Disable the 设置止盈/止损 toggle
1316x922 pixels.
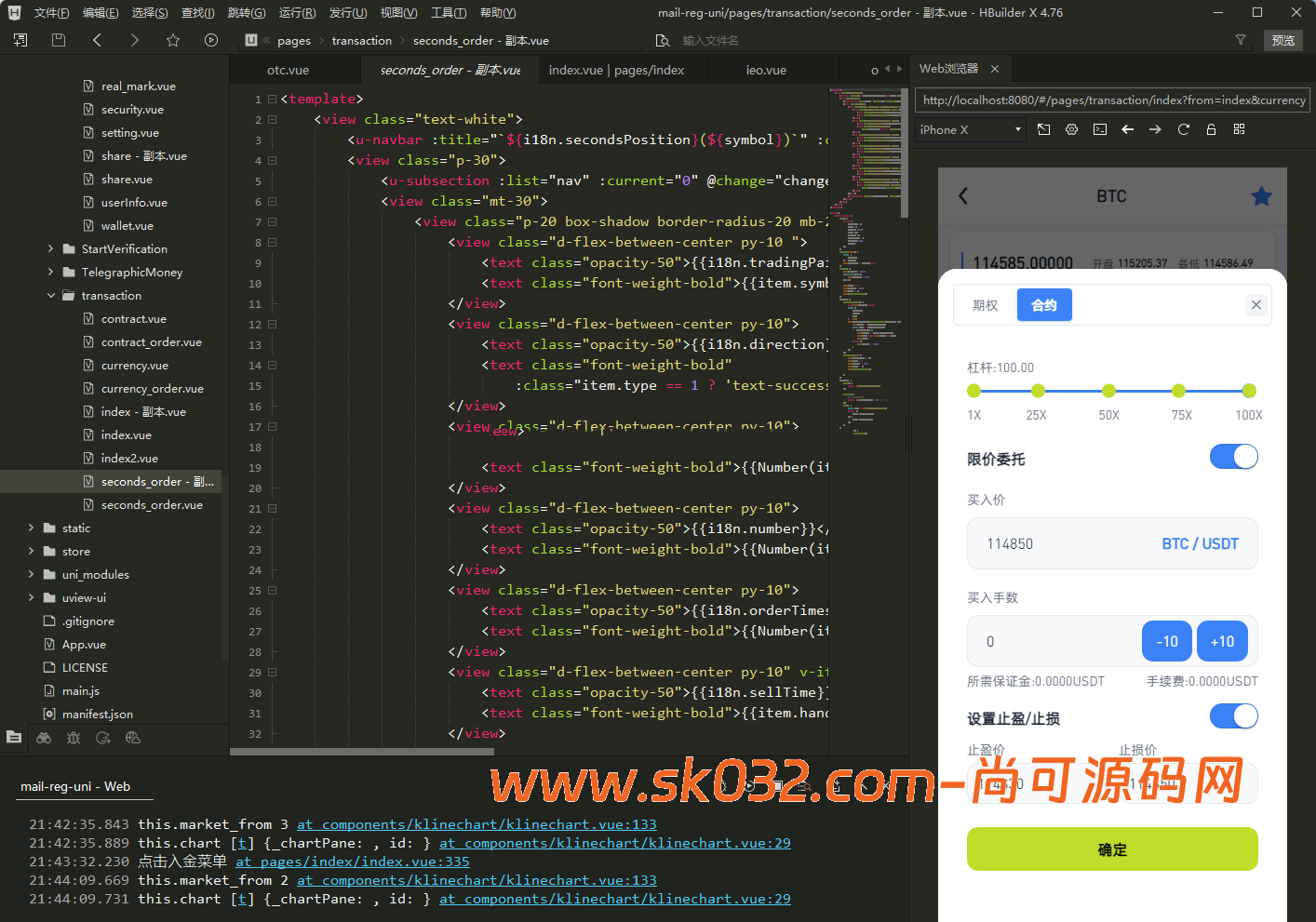pyautogui.click(x=1234, y=716)
